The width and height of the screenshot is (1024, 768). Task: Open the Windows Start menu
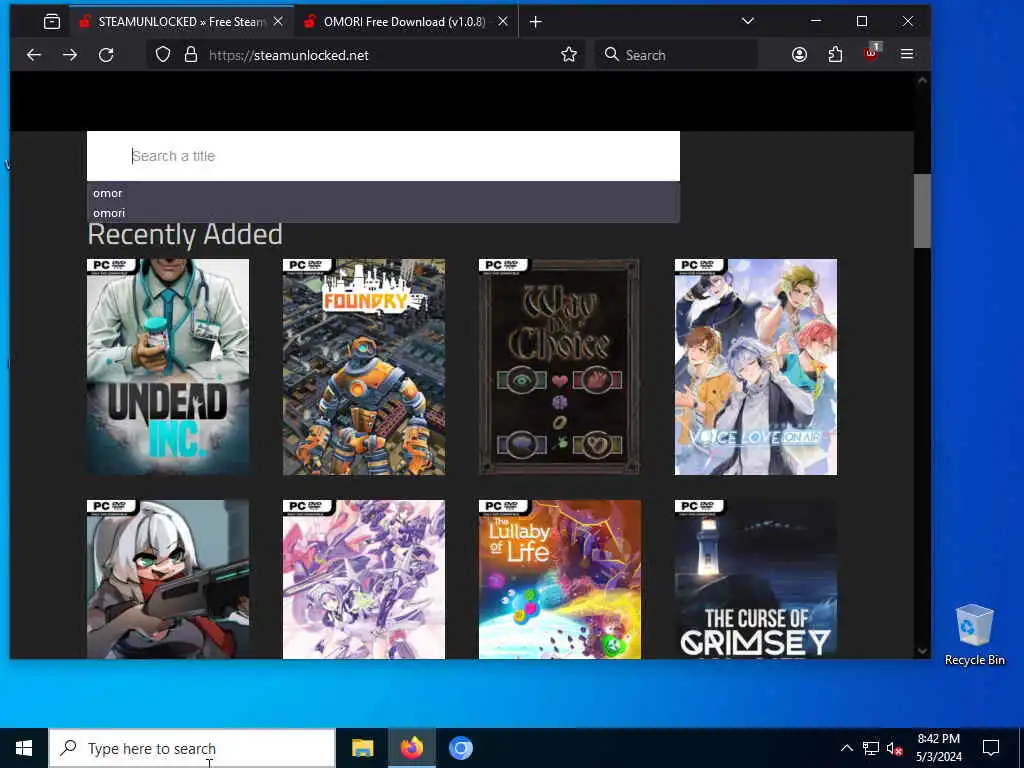click(x=24, y=748)
